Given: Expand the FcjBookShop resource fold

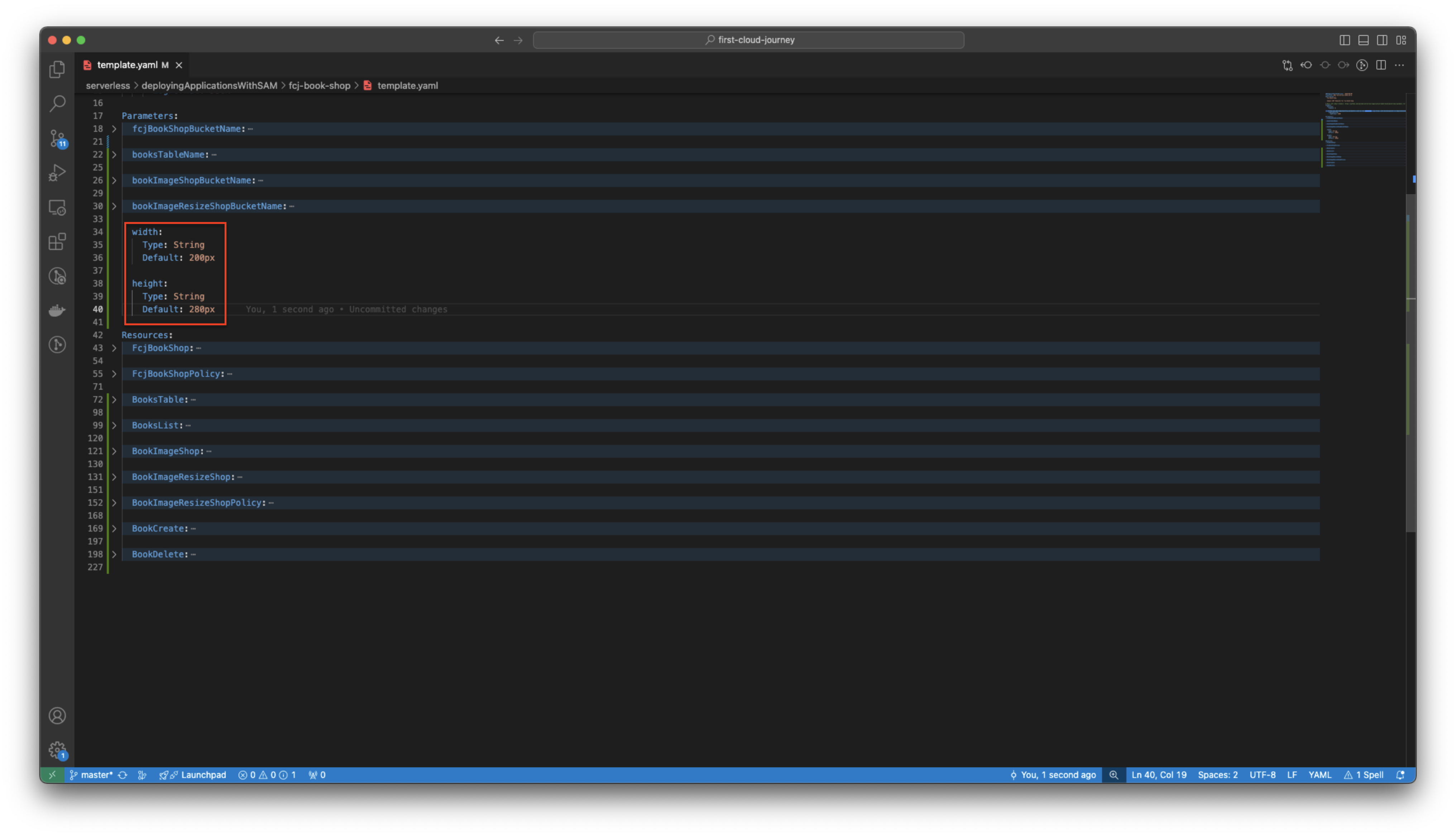Looking at the screenshot, I should pyautogui.click(x=114, y=349).
